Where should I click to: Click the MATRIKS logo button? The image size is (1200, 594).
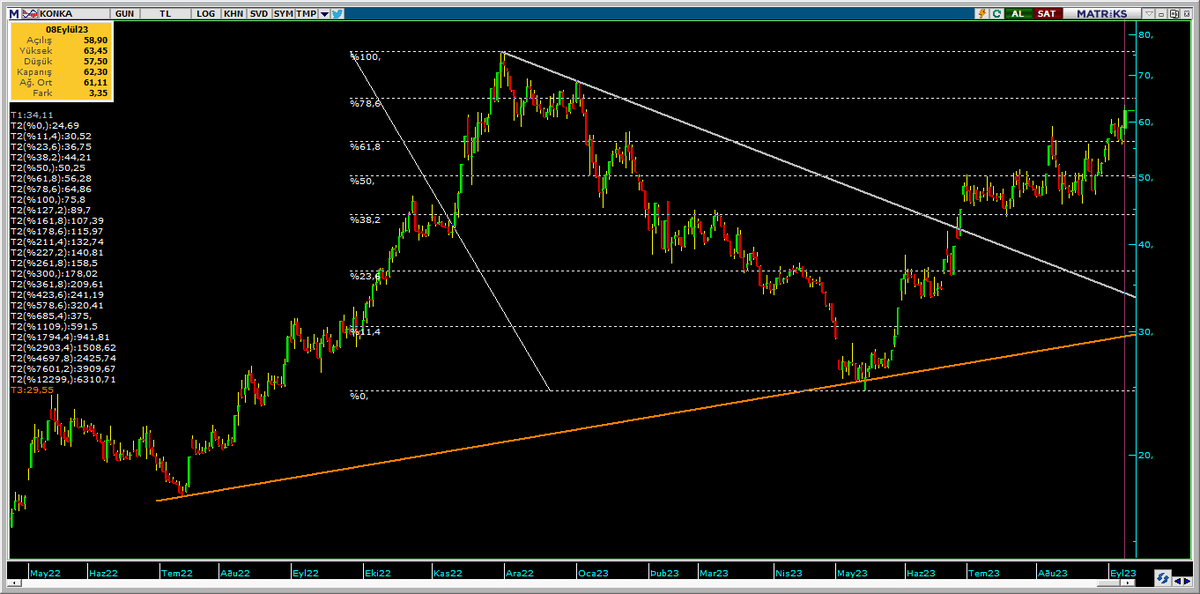point(1101,14)
